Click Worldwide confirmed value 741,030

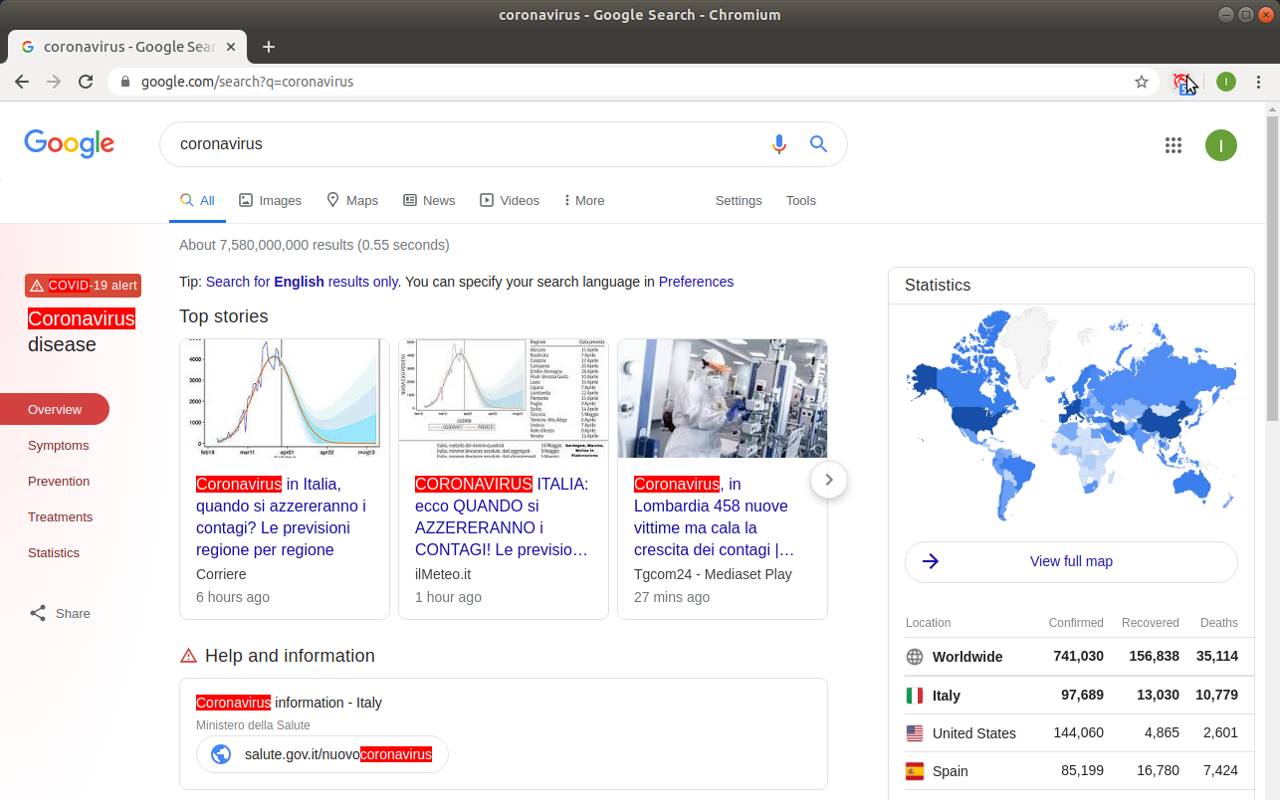(x=1078, y=657)
